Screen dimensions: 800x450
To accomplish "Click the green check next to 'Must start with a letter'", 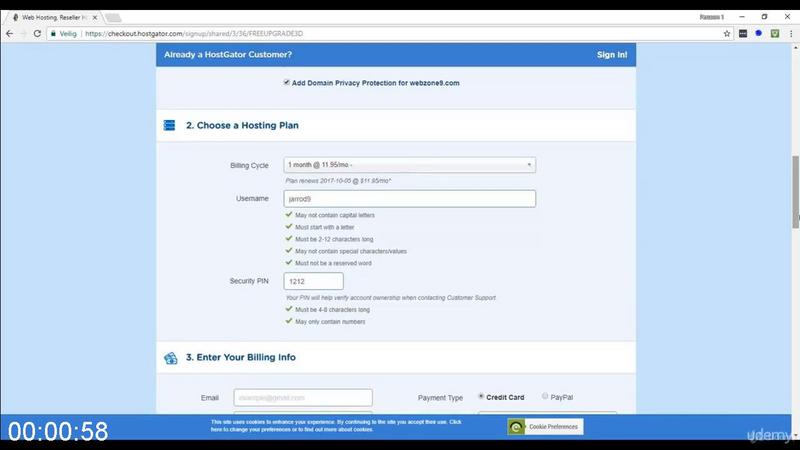I will (289, 227).
